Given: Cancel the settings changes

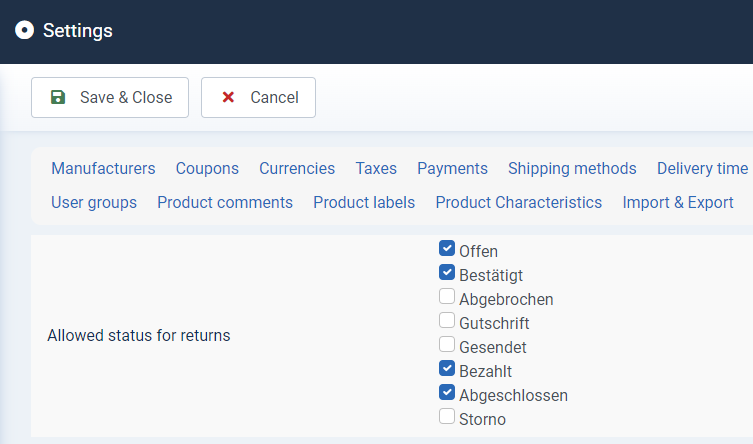Looking at the screenshot, I should [x=258, y=97].
